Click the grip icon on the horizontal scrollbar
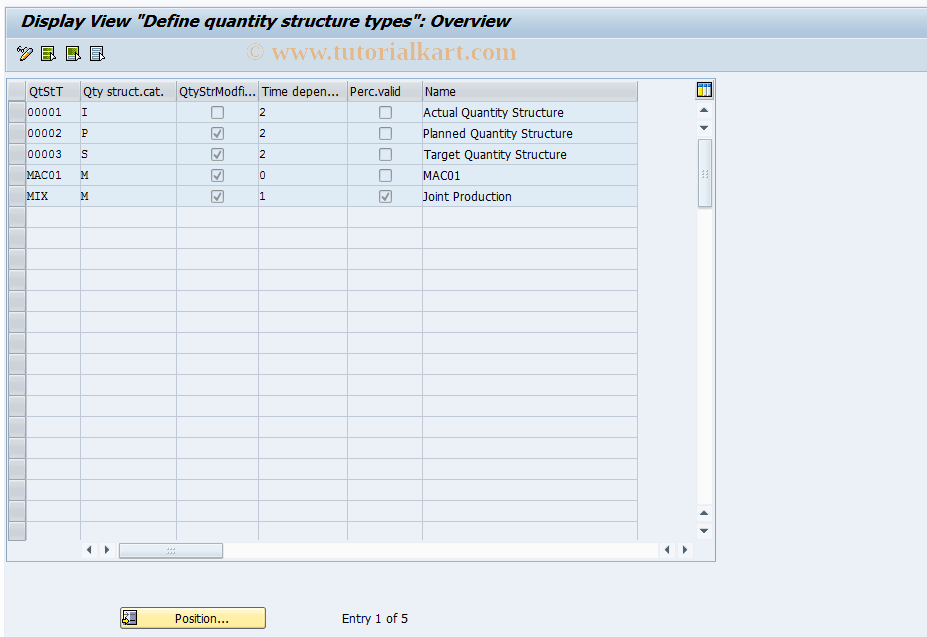Image resolution: width=927 pixels, height=637 pixels. point(170,550)
